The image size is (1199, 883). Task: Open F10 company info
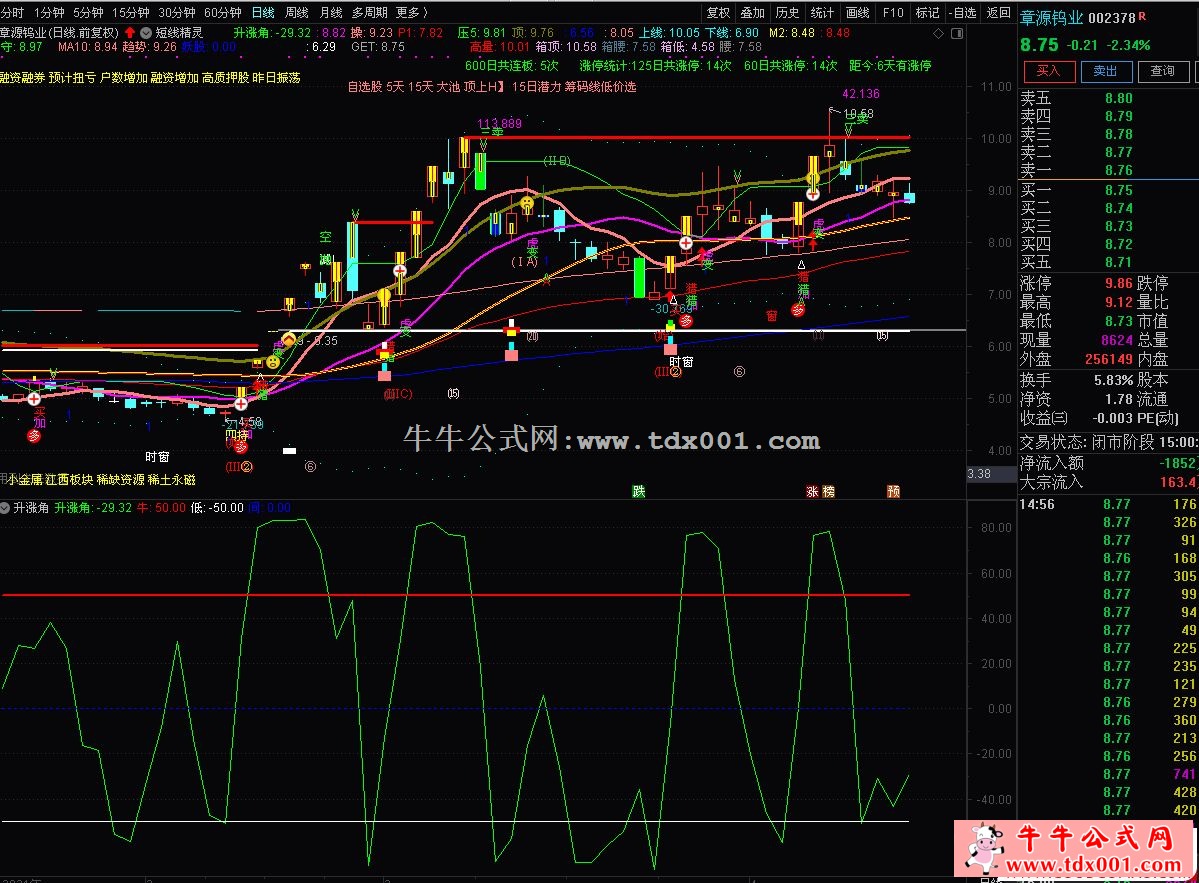tap(892, 12)
